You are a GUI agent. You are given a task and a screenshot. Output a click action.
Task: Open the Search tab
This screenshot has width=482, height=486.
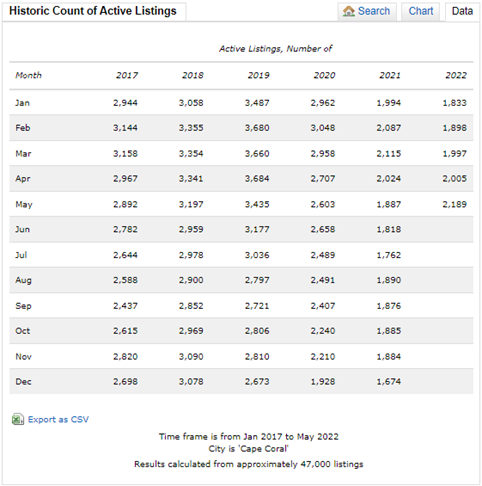[367, 12]
